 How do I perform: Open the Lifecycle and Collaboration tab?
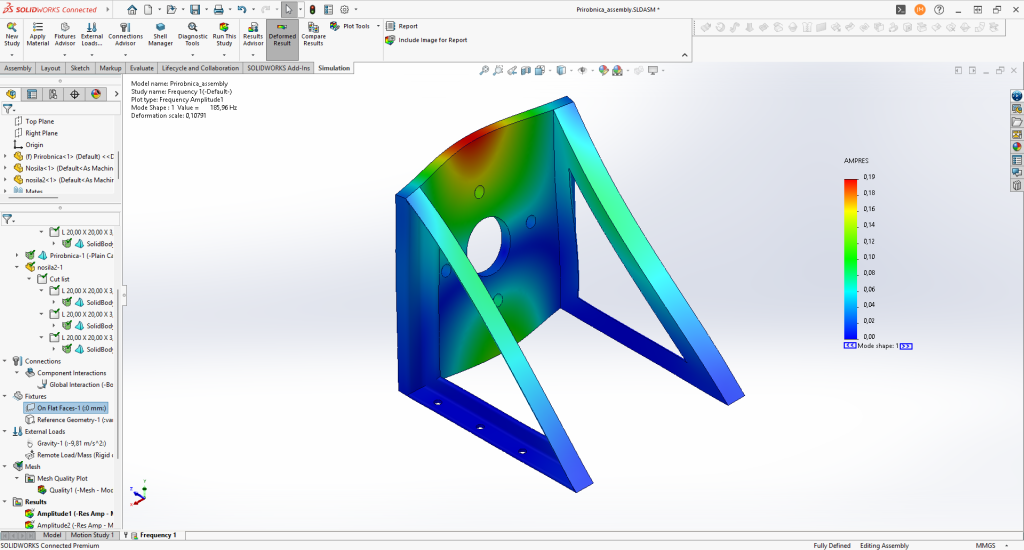200,68
